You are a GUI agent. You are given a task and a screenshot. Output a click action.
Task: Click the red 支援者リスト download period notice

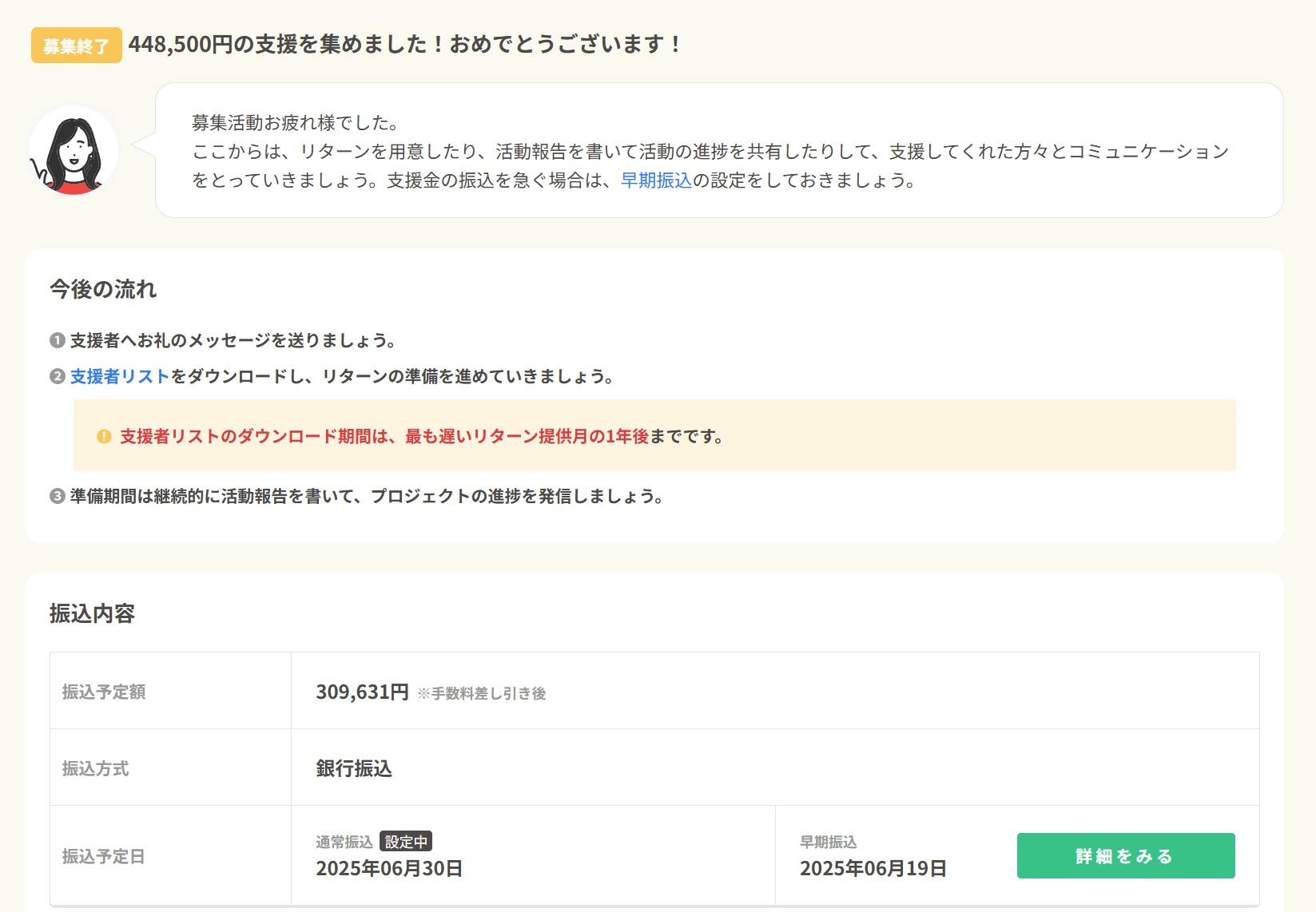coord(384,437)
